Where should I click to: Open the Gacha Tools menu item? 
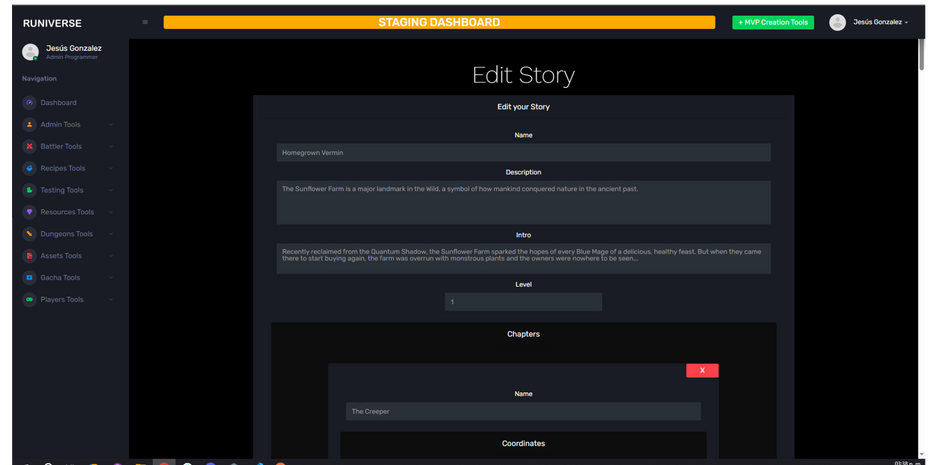60,278
